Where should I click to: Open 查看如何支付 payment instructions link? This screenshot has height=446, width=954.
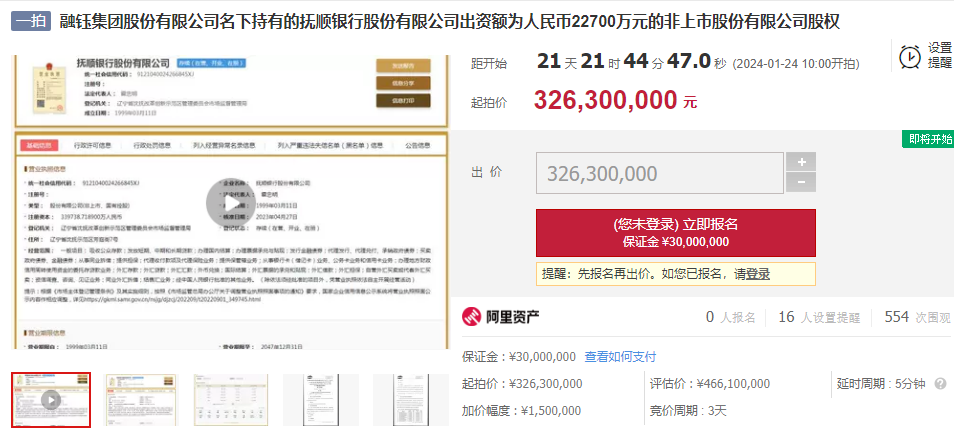pyautogui.click(x=620, y=357)
